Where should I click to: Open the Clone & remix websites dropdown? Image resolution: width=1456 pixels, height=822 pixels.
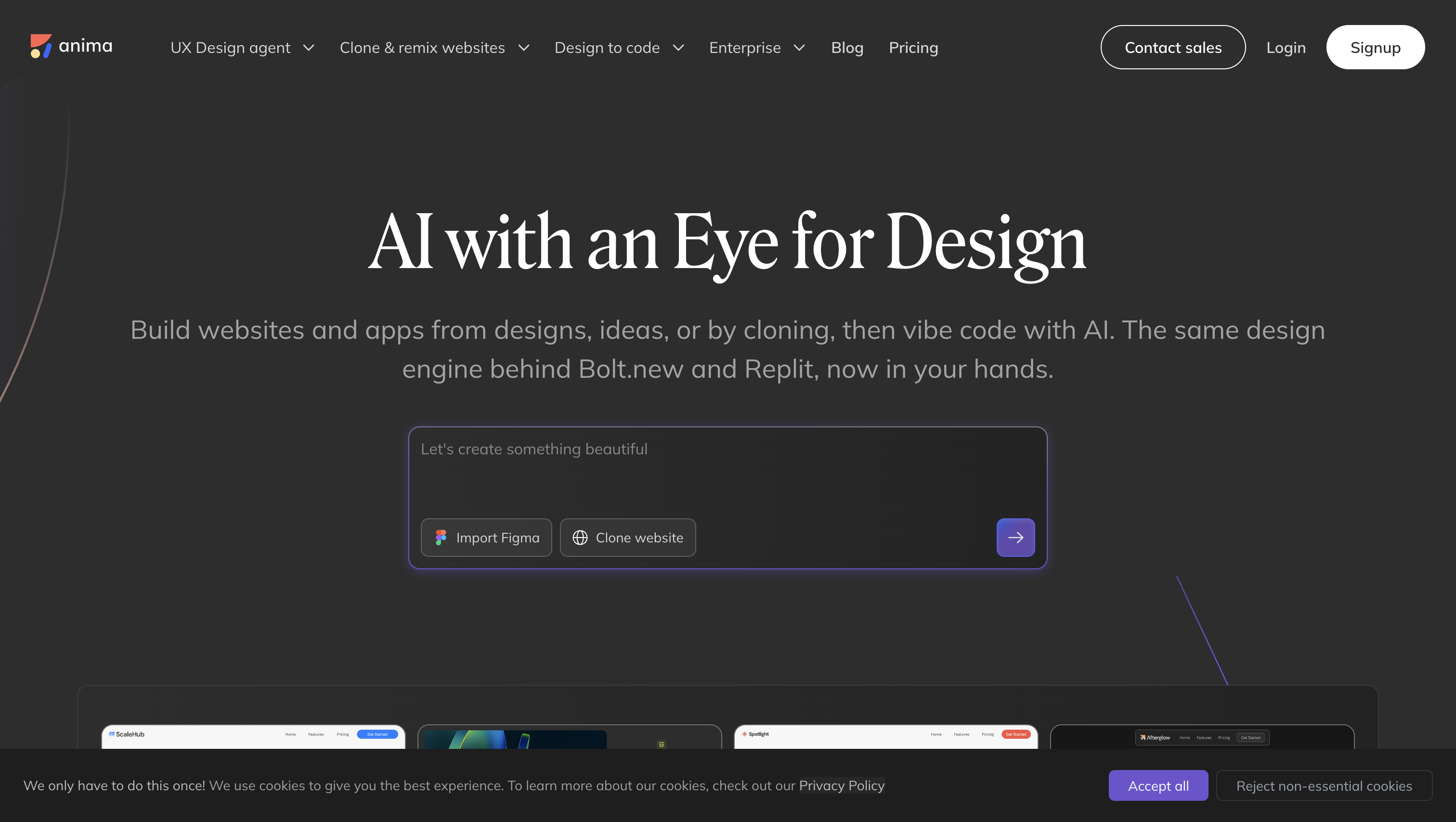click(x=434, y=48)
